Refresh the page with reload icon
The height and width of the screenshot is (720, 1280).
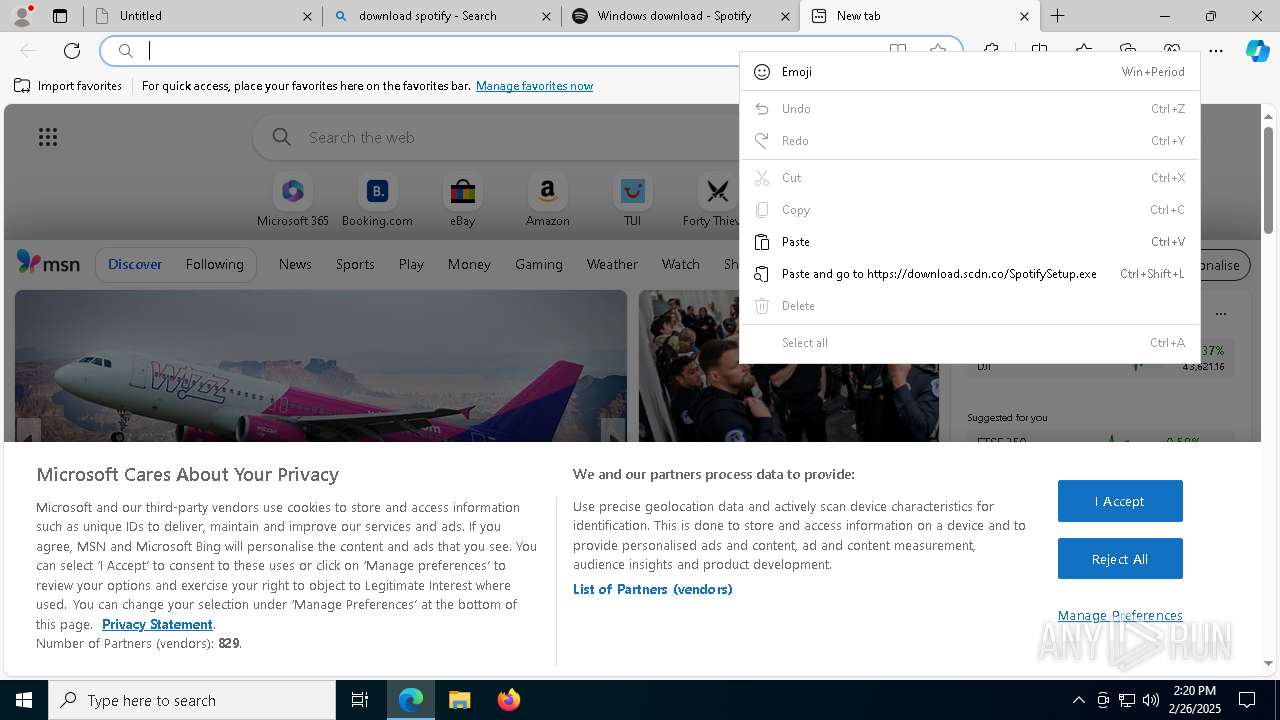[72, 51]
